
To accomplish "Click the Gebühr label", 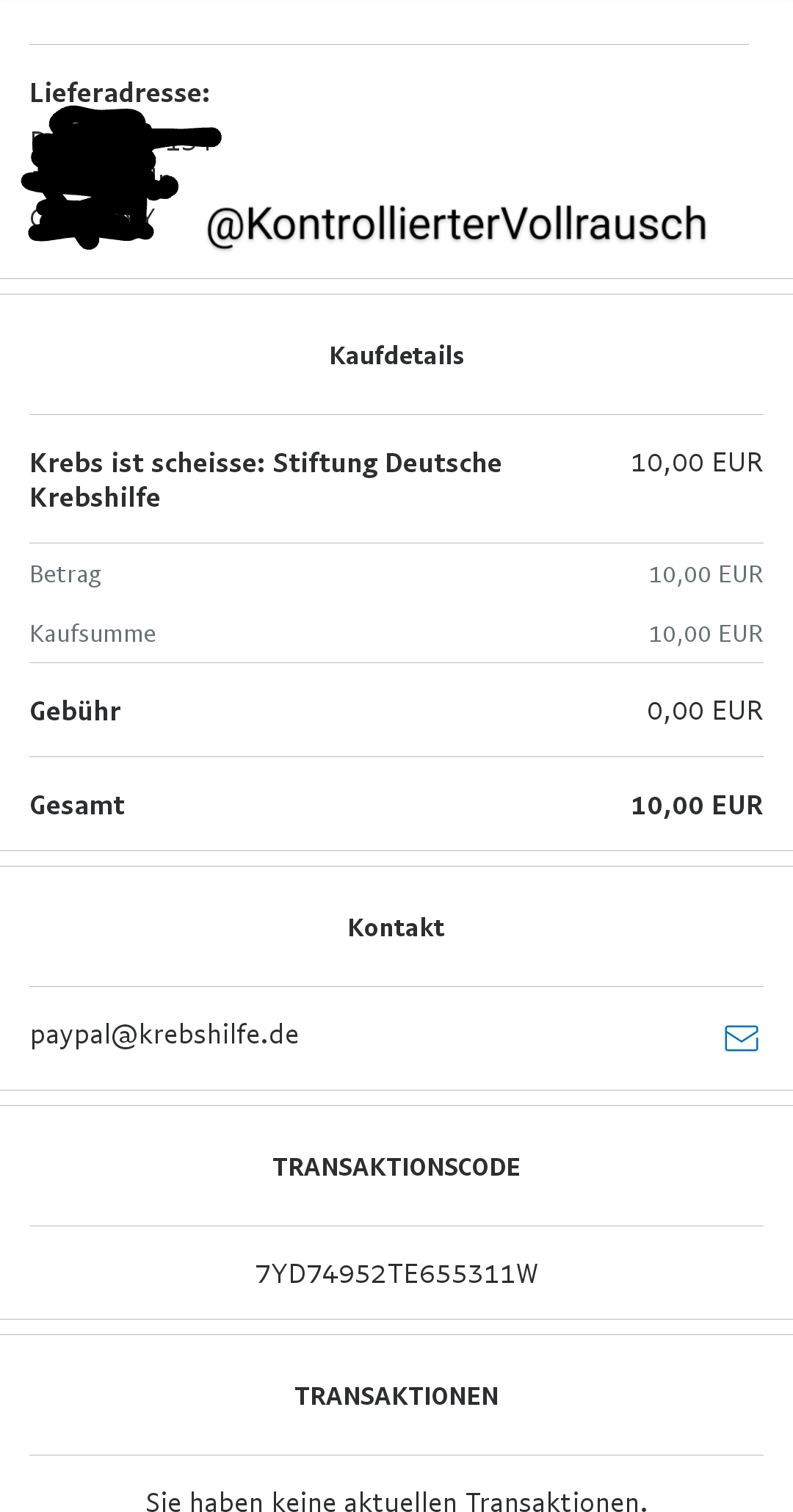I will pyautogui.click(x=75, y=711).
